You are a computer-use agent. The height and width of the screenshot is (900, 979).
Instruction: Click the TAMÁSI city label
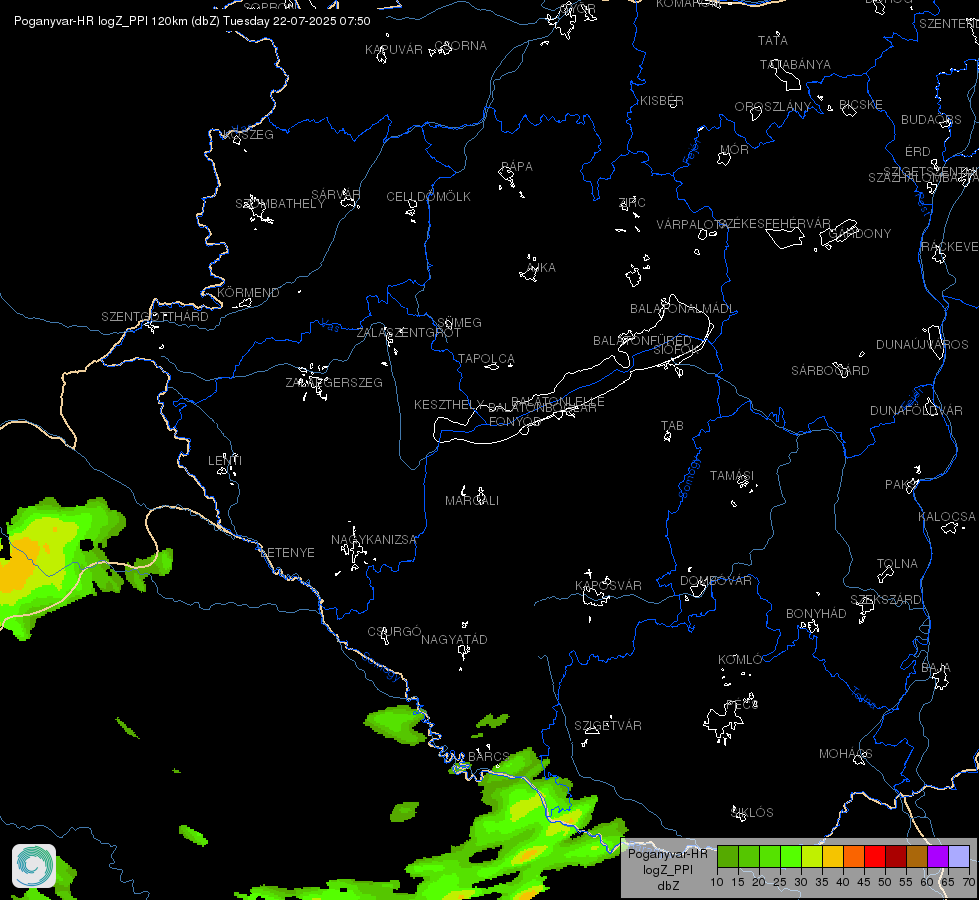(732, 476)
